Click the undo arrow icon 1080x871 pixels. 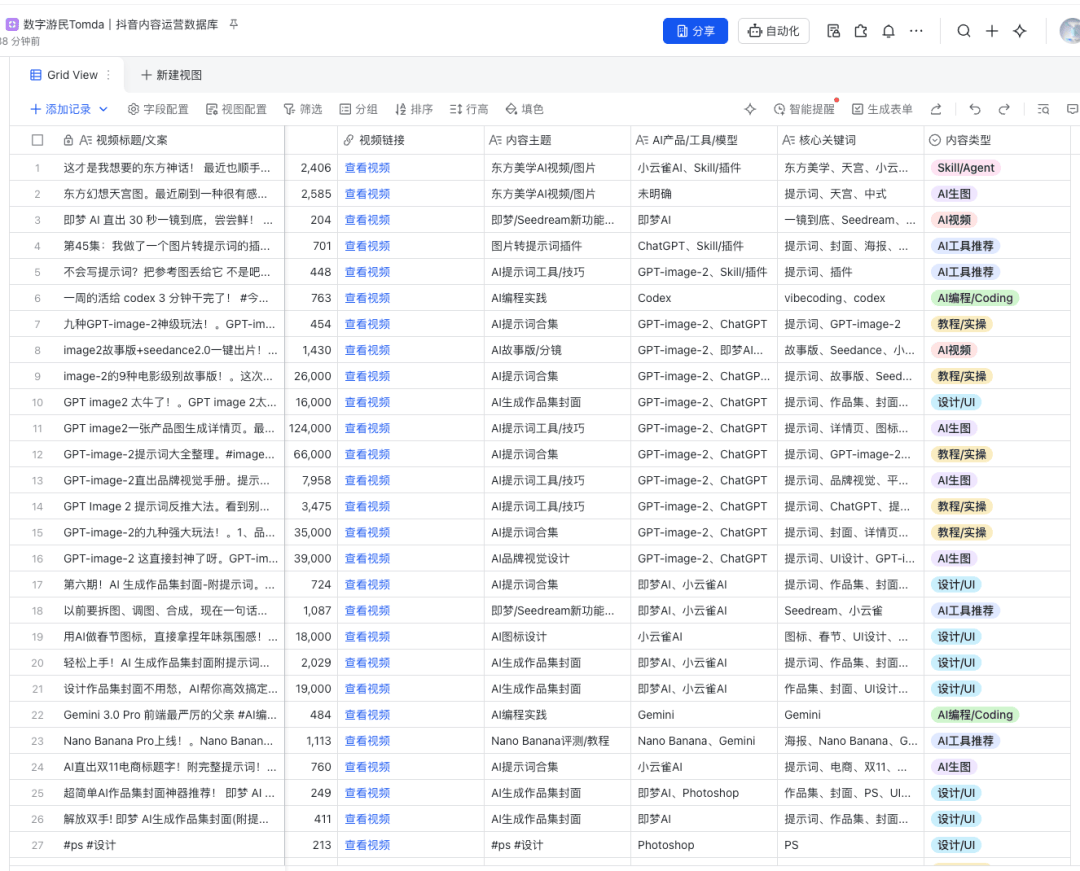point(975,109)
